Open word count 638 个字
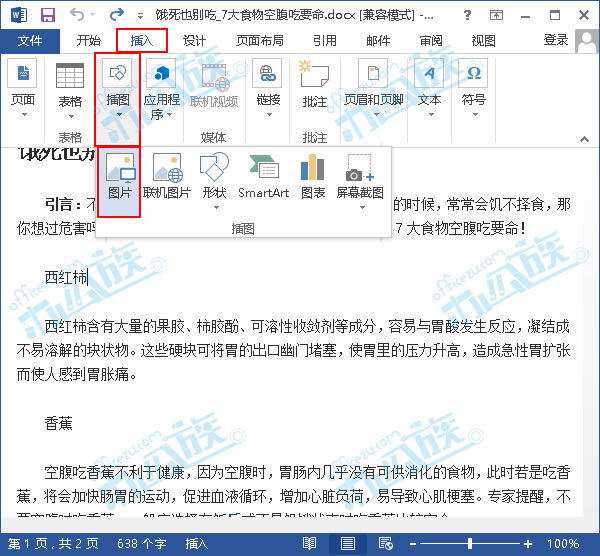This screenshot has height=556, width=600. pos(142,543)
